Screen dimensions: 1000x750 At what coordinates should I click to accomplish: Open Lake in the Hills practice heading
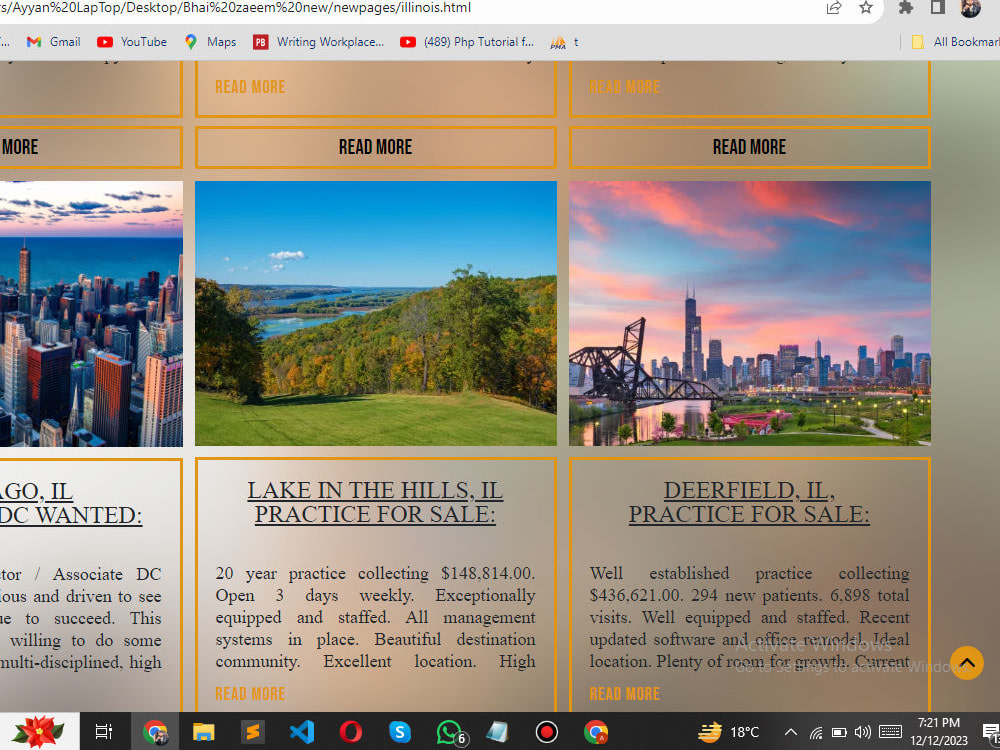point(375,502)
